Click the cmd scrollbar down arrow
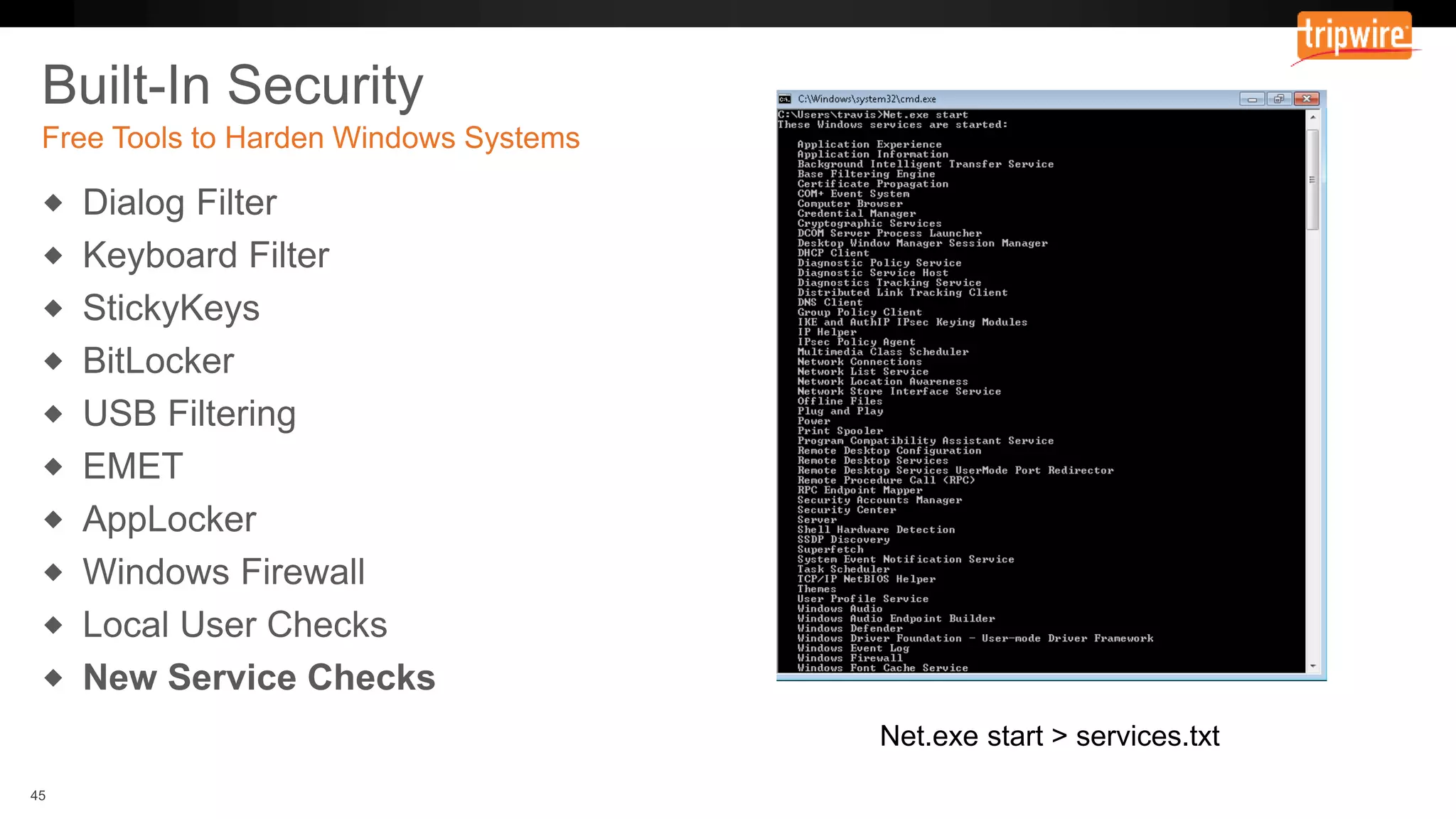This screenshot has width=1456, height=819. [1313, 666]
